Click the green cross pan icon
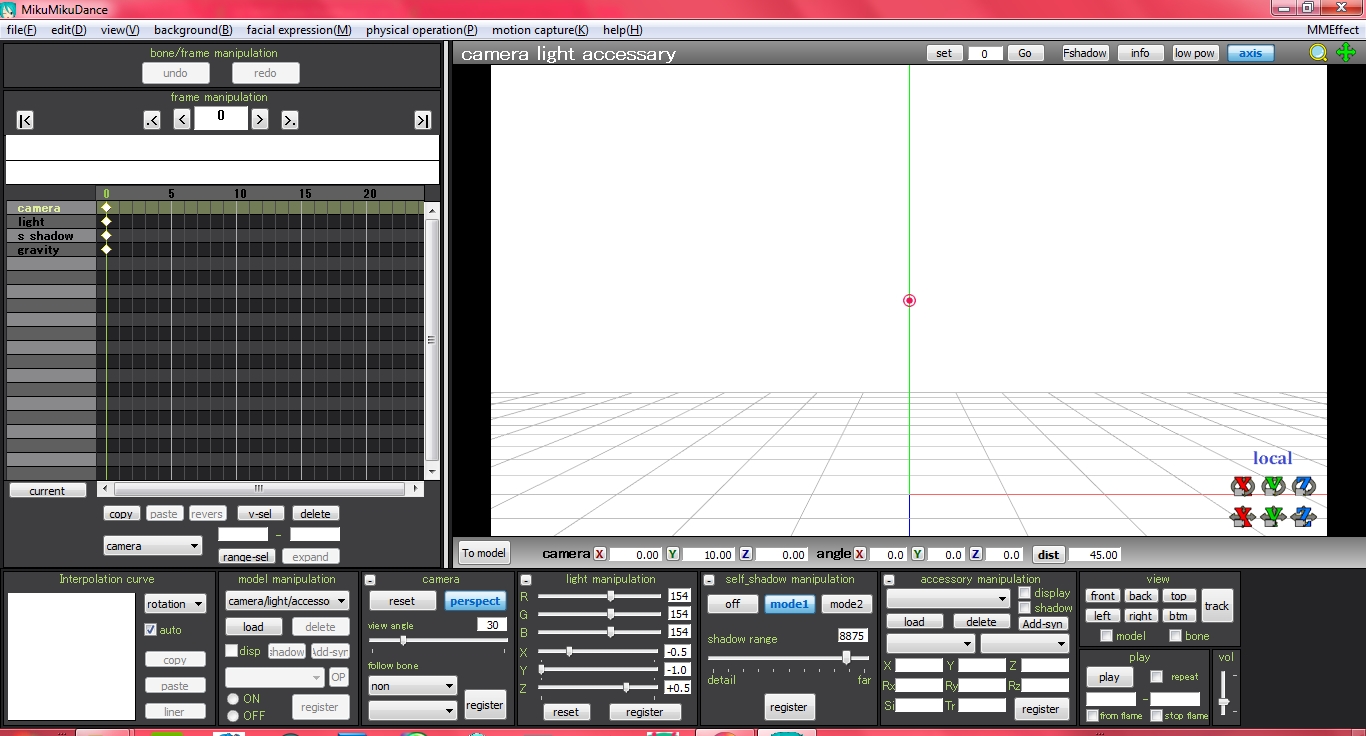 tap(1345, 53)
